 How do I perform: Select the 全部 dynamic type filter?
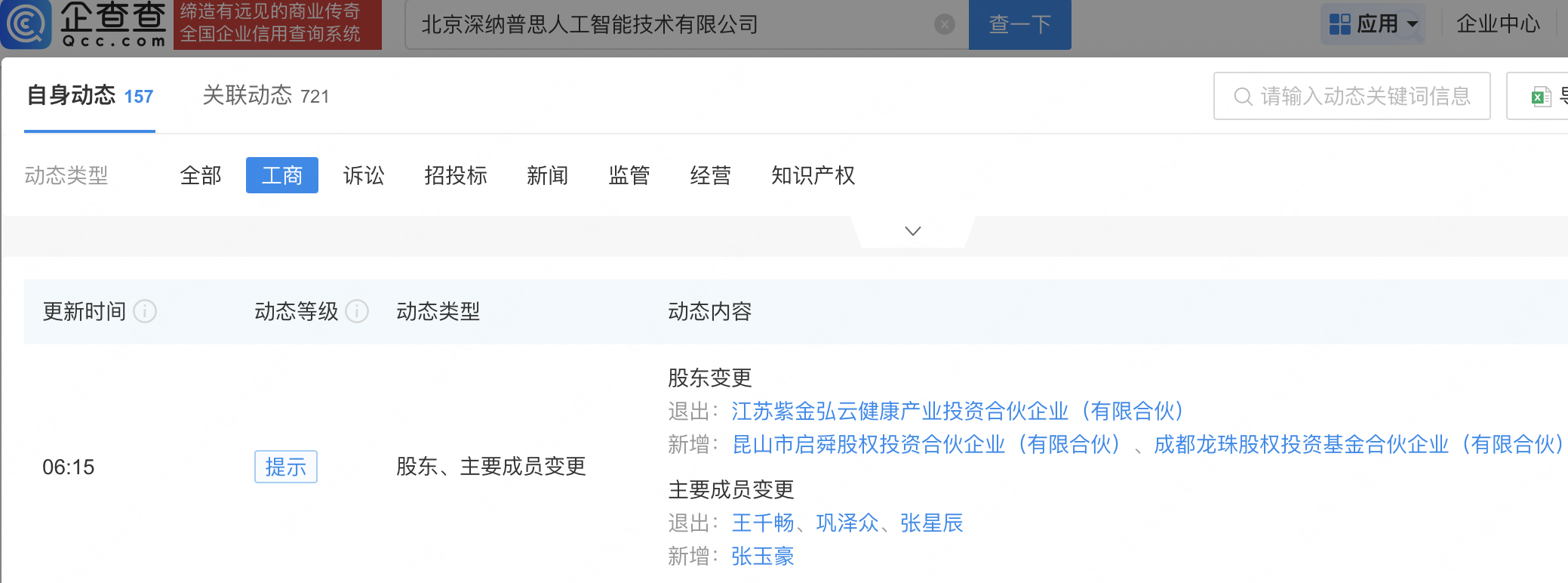201,176
